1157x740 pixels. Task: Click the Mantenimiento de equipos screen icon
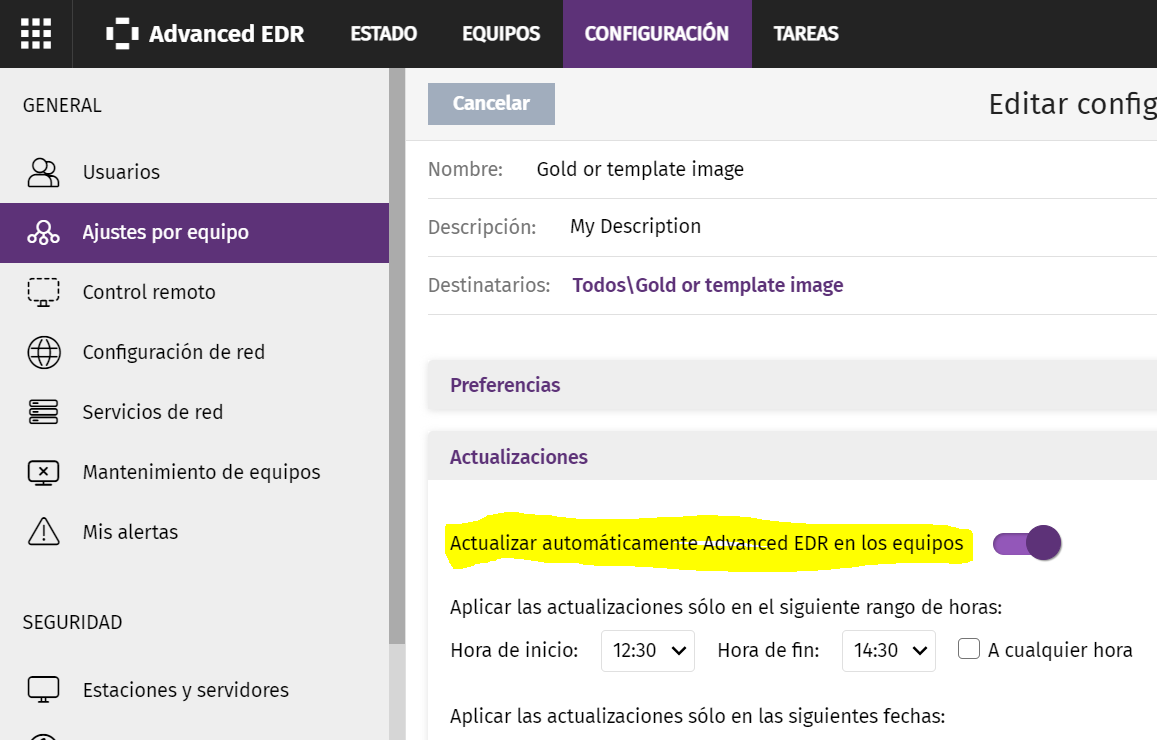pos(44,473)
